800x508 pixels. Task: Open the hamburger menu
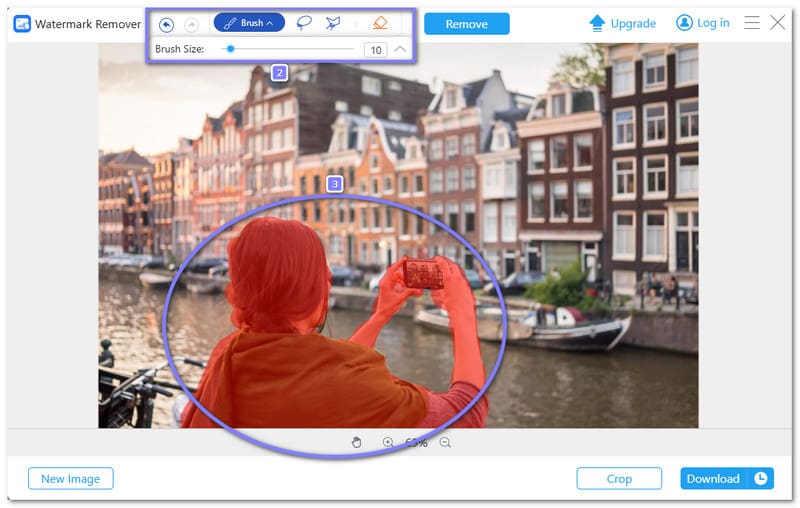(x=751, y=23)
